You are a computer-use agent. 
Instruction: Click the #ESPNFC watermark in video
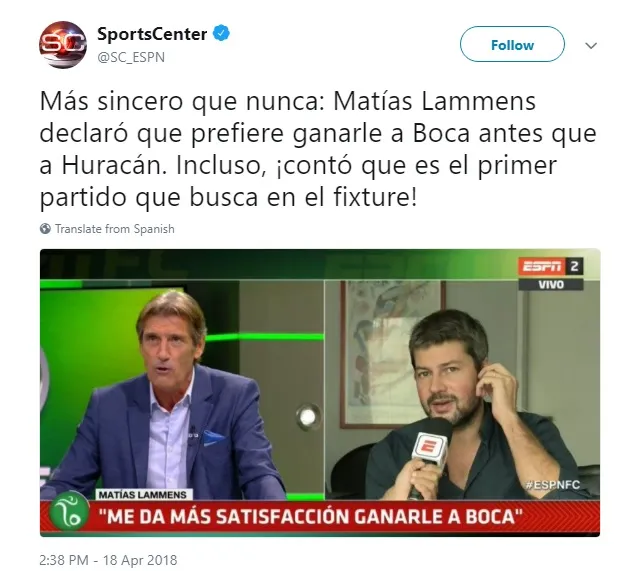pyautogui.click(x=552, y=484)
